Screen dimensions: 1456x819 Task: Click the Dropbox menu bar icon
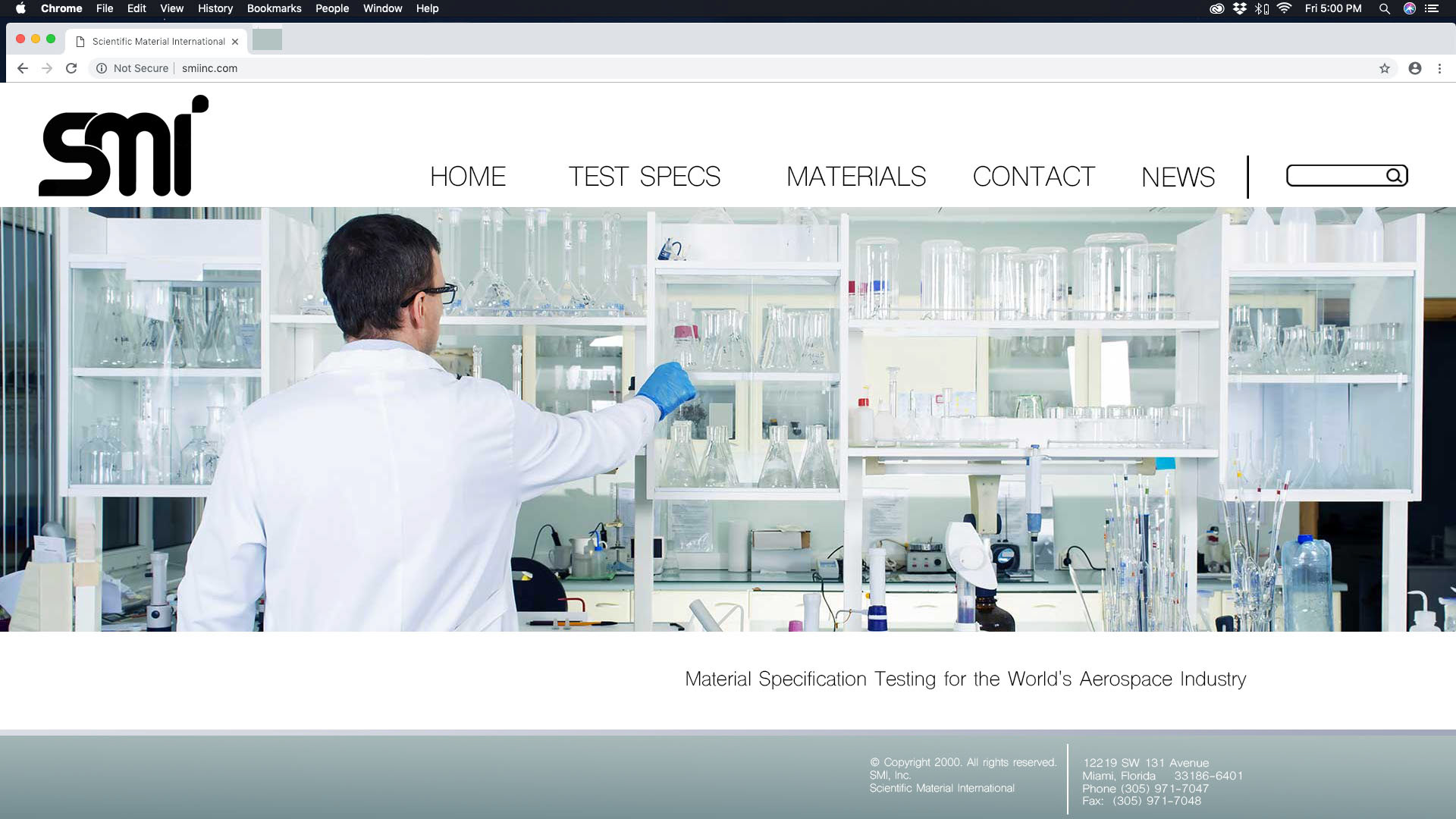coord(1240,8)
